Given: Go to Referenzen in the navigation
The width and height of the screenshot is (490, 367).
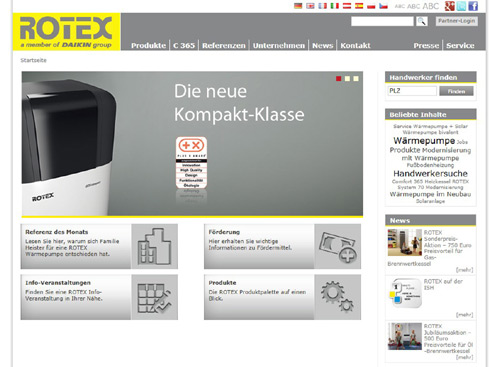Looking at the screenshot, I should click(224, 45).
